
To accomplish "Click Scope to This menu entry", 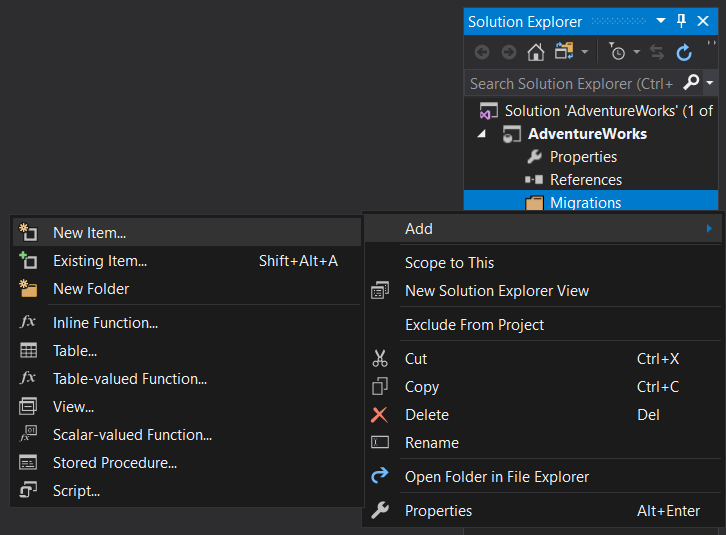I will (x=449, y=263).
